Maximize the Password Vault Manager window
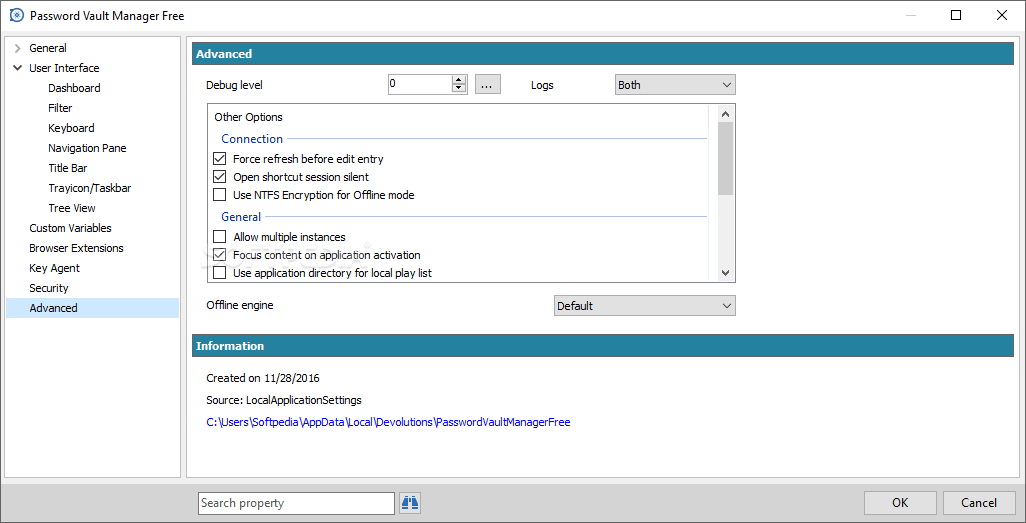 tap(956, 15)
